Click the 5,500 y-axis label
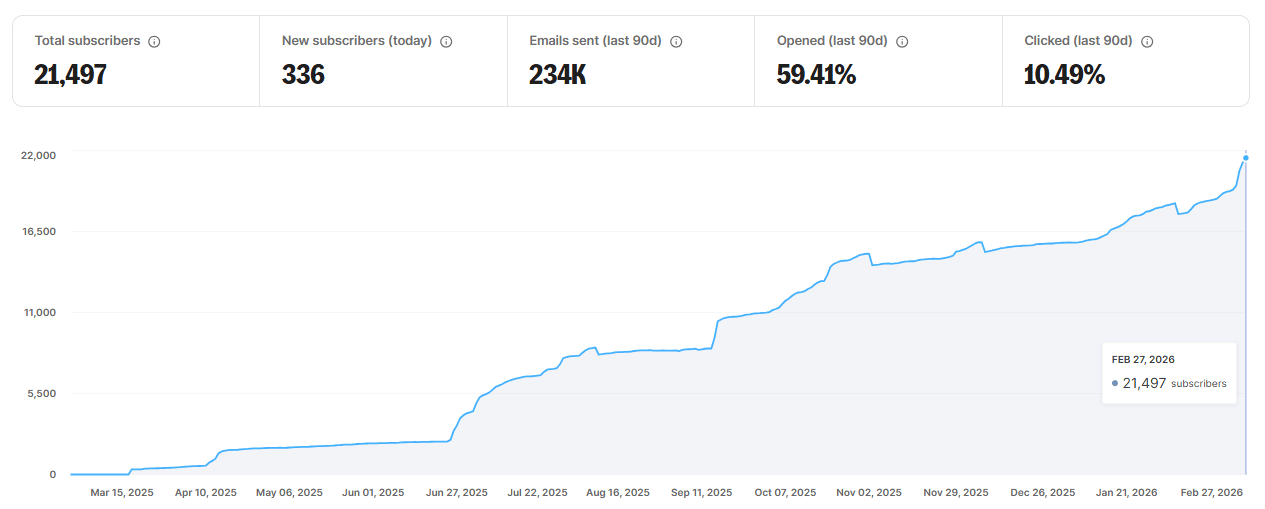Screen dimensions: 1265x509 pyautogui.click(x=42, y=393)
